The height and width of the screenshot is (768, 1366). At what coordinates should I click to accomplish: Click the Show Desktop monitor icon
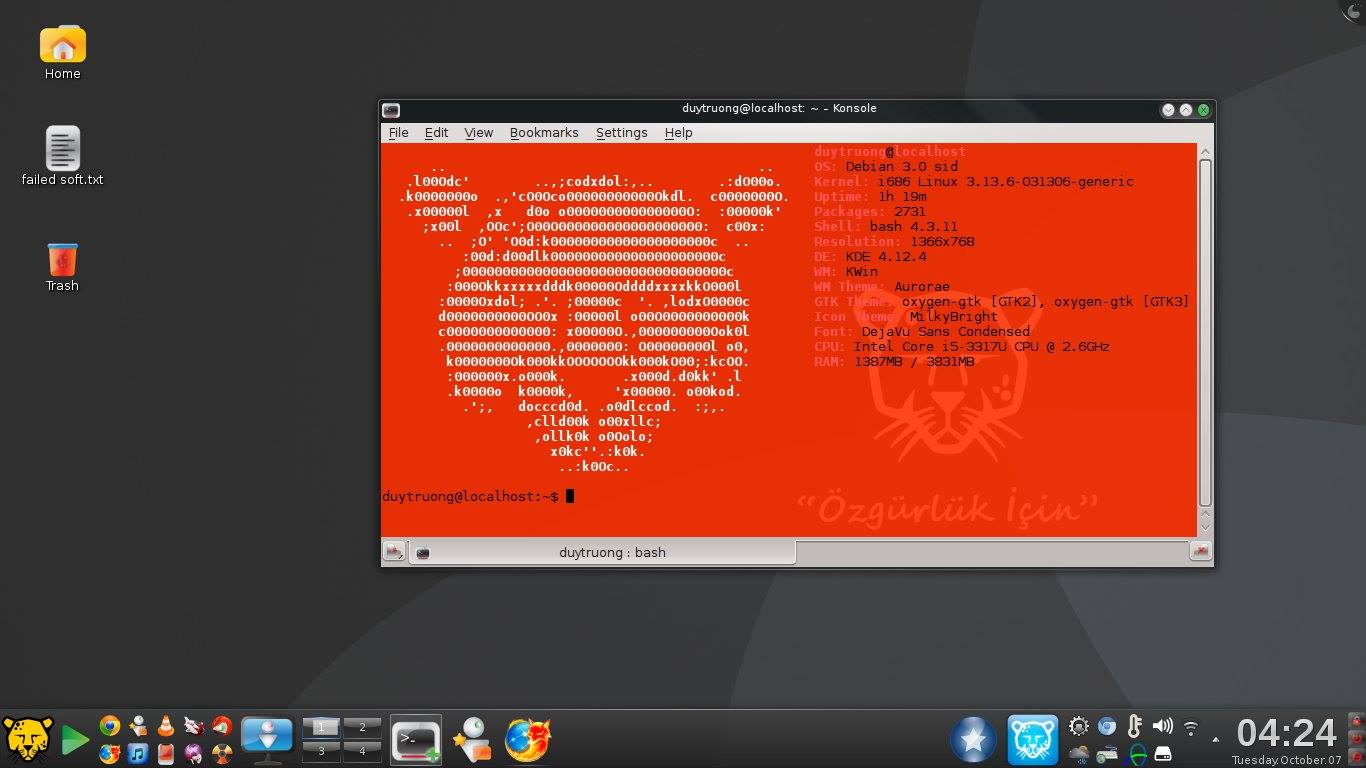pos(267,739)
